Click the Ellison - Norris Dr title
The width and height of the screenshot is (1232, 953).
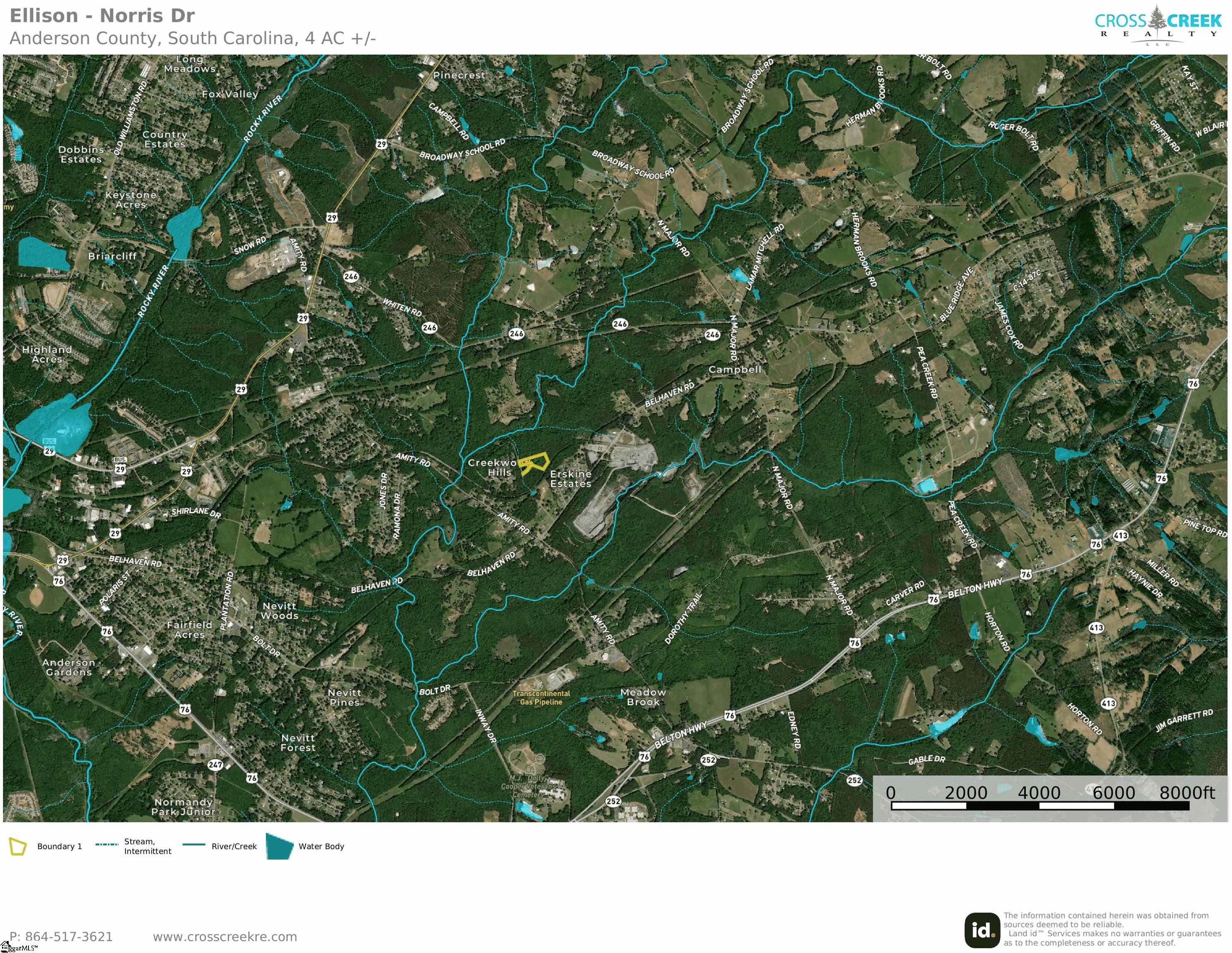pos(102,16)
